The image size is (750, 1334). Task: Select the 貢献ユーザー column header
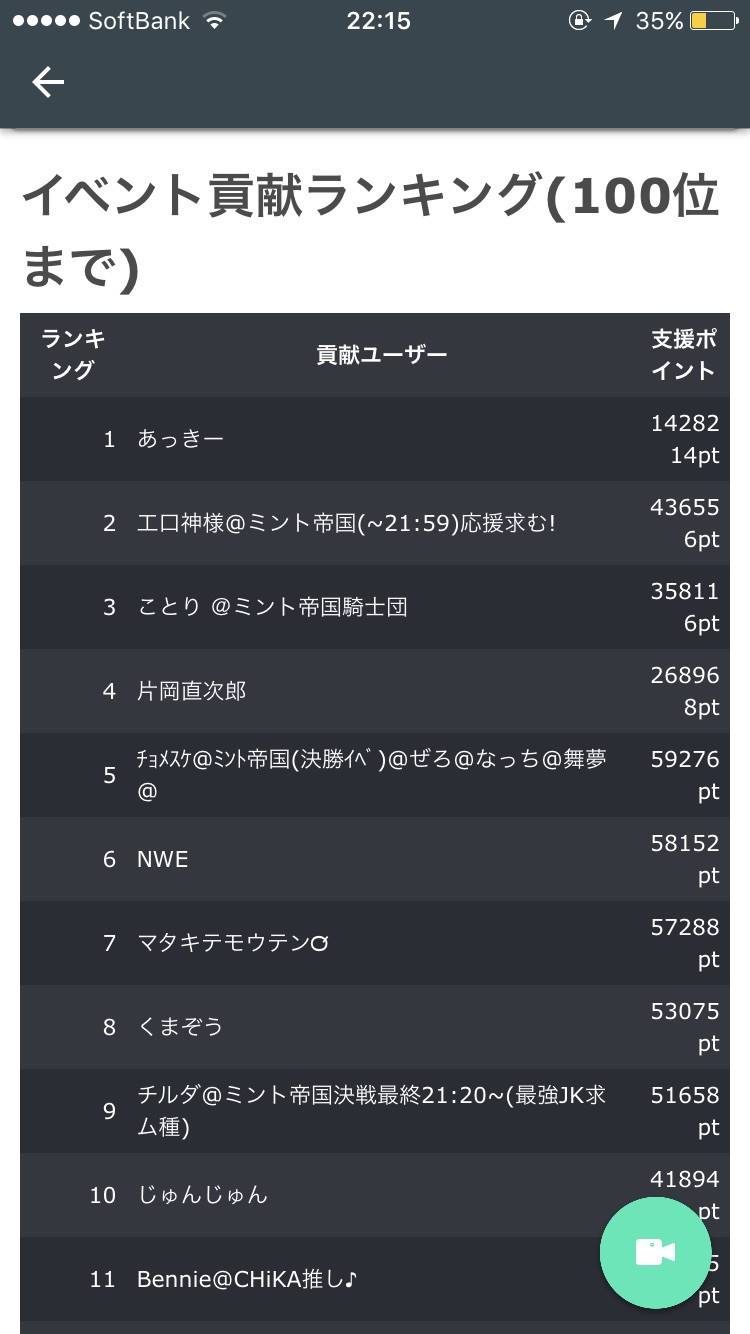tap(382, 354)
